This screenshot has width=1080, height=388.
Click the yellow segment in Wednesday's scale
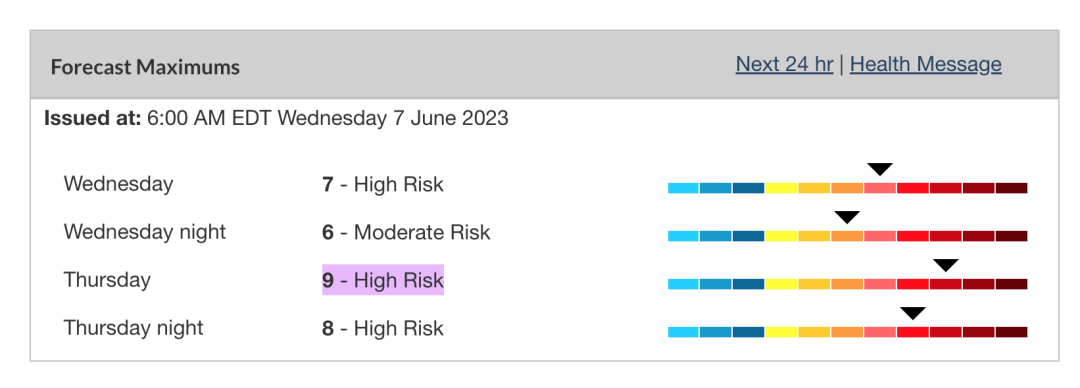pyautogui.click(x=781, y=188)
